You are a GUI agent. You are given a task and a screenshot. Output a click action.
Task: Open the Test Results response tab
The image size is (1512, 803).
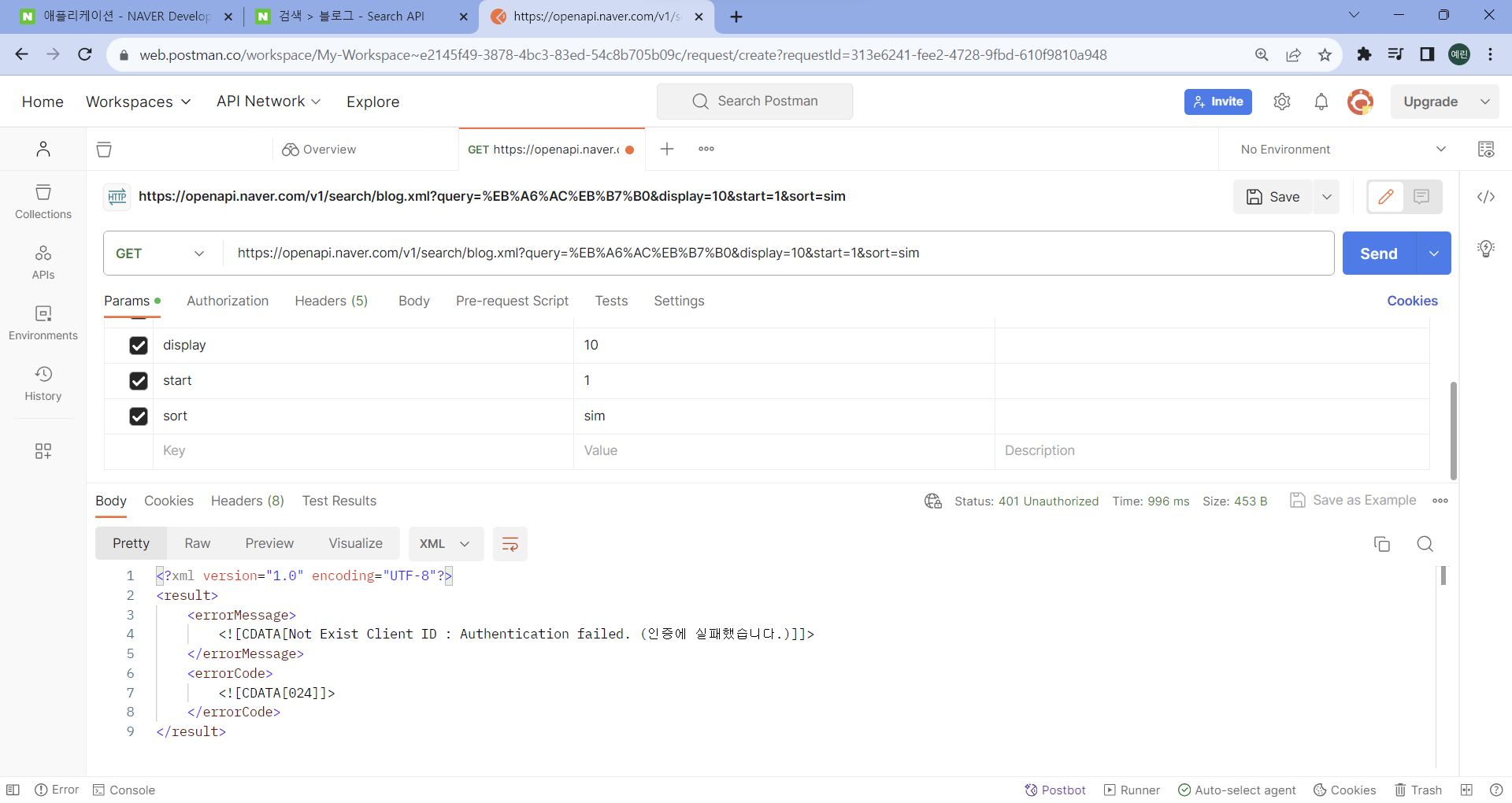[x=339, y=501]
